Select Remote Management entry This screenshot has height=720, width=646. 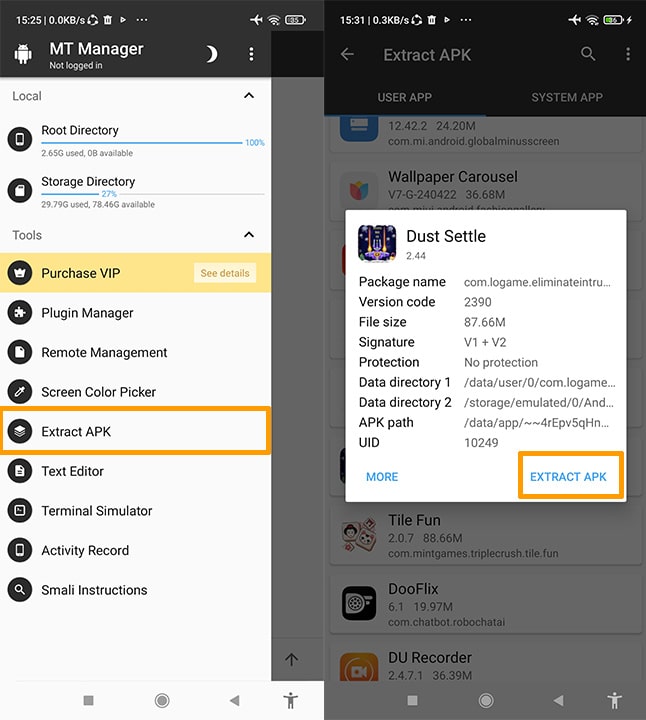click(x=135, y=352)
